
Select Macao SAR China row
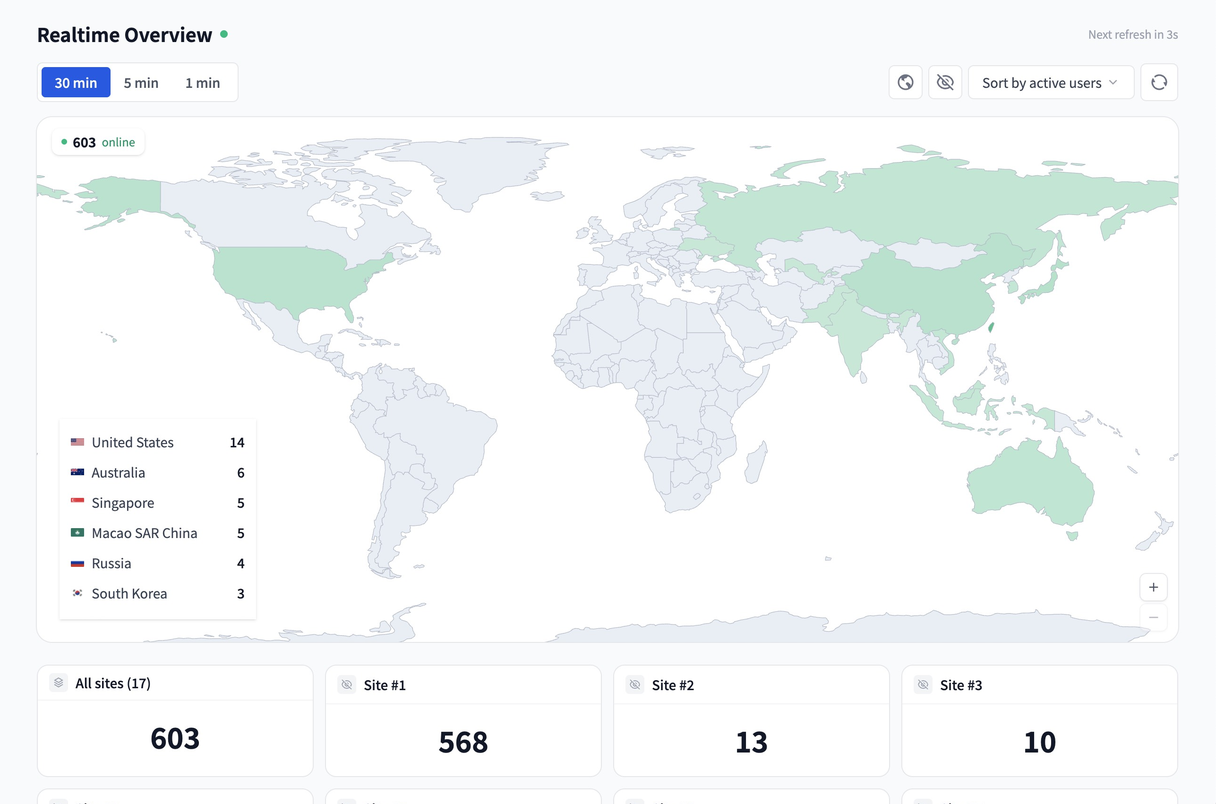[x=158, y=533]
